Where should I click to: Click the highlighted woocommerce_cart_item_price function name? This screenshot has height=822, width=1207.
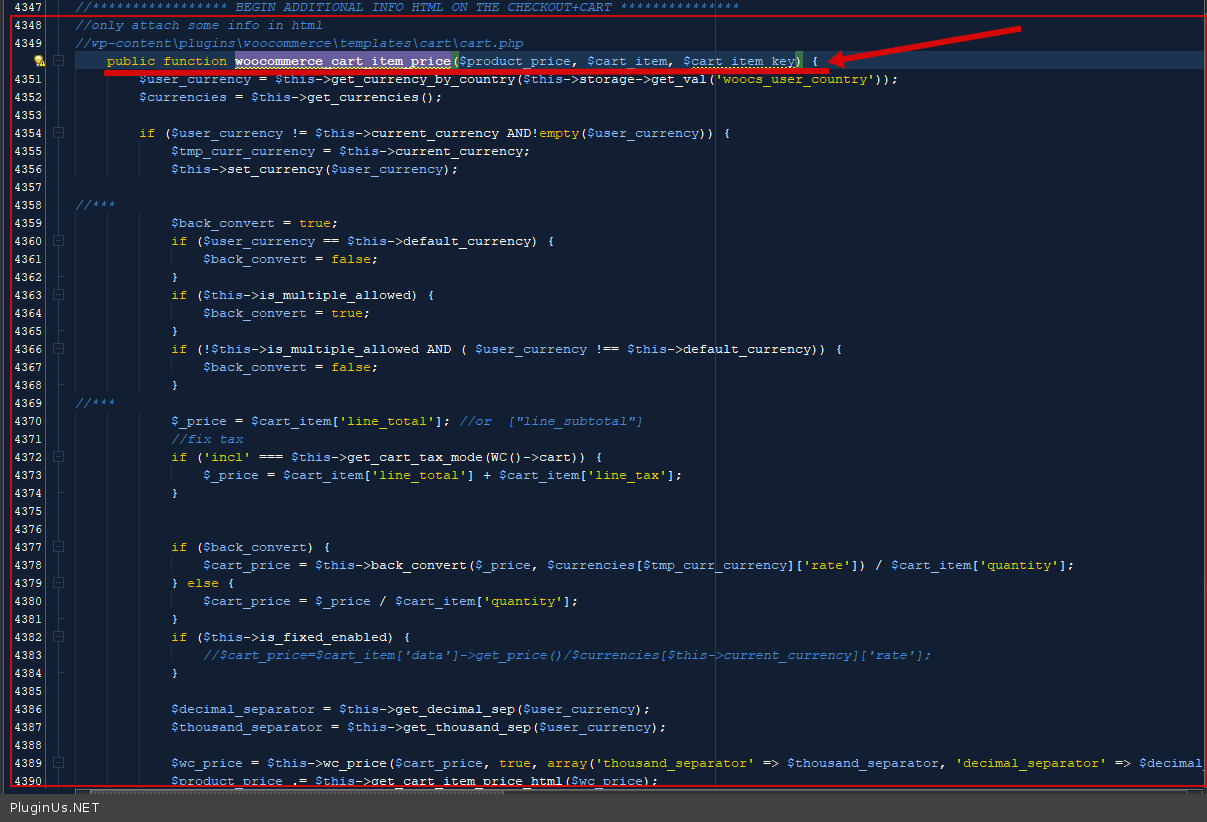(x=343, y=61)
